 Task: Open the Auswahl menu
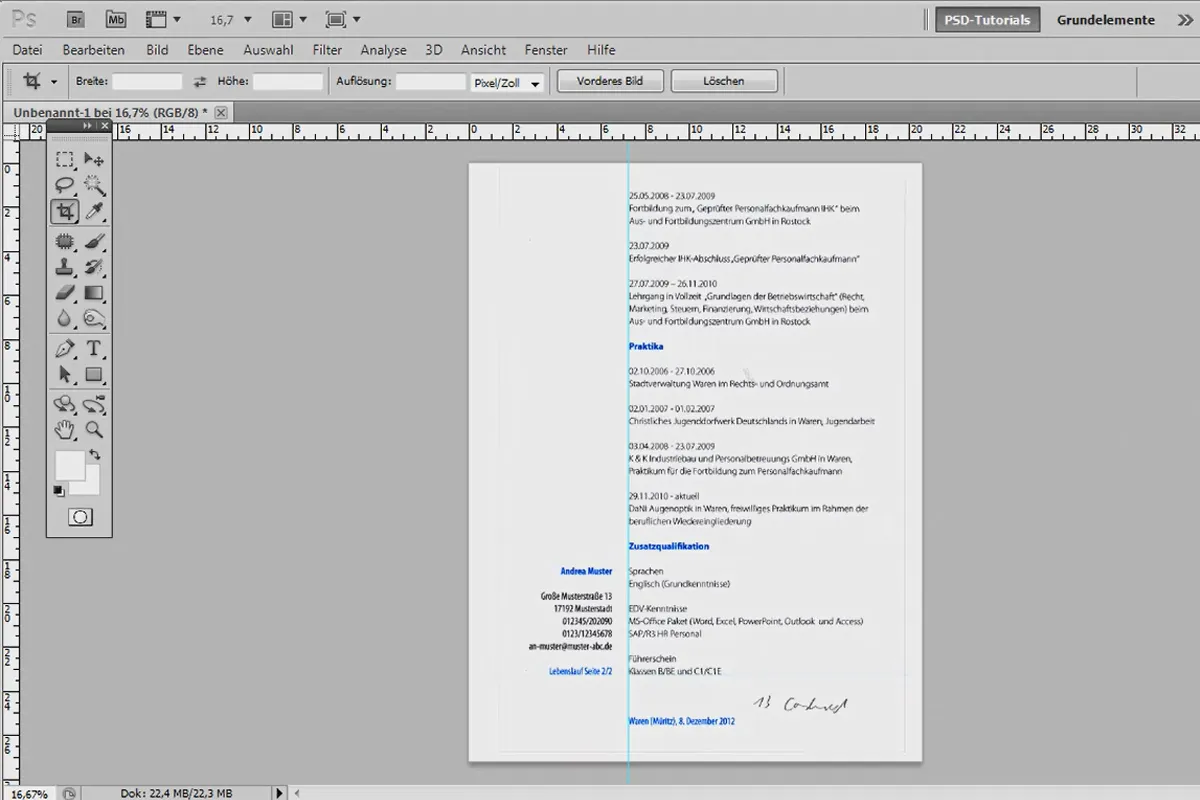268,50
